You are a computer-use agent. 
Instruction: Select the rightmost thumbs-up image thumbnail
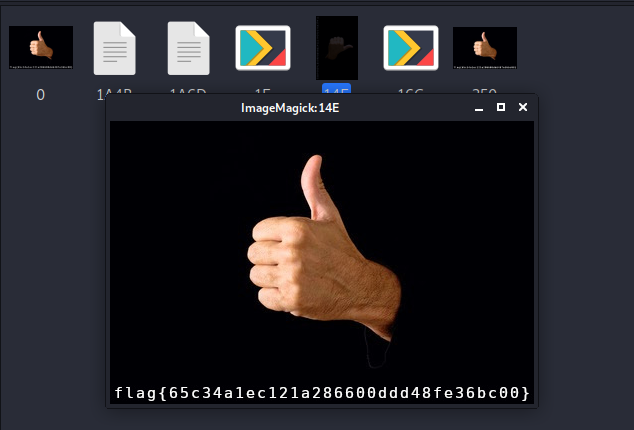pyautogui.click(x=485, y=48)
